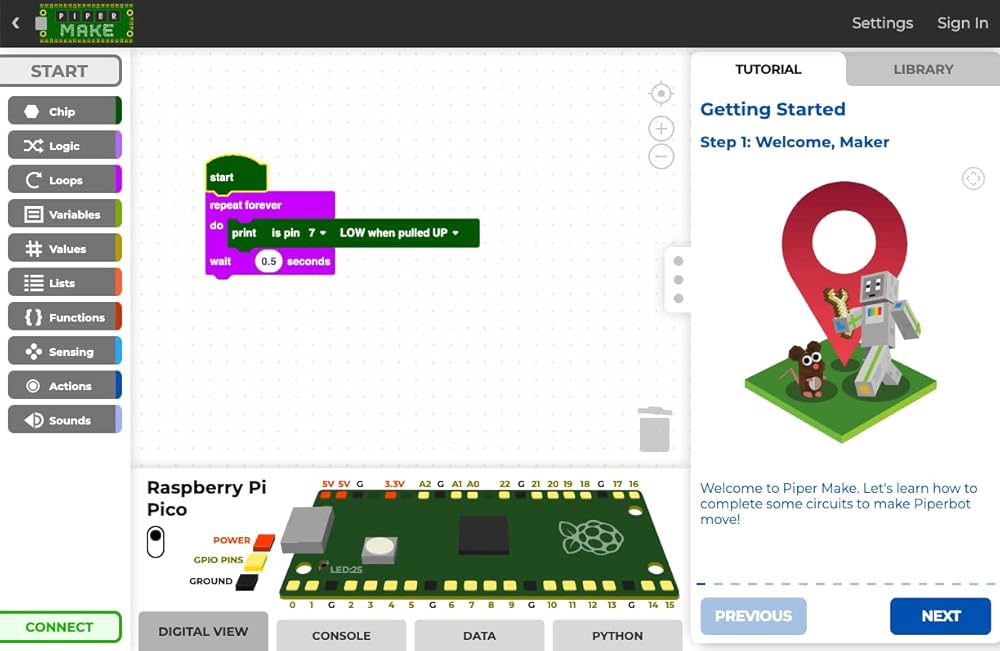
Task: Zoom out of the block workspace
Action: pyautogui.click(x=660, y=156)
